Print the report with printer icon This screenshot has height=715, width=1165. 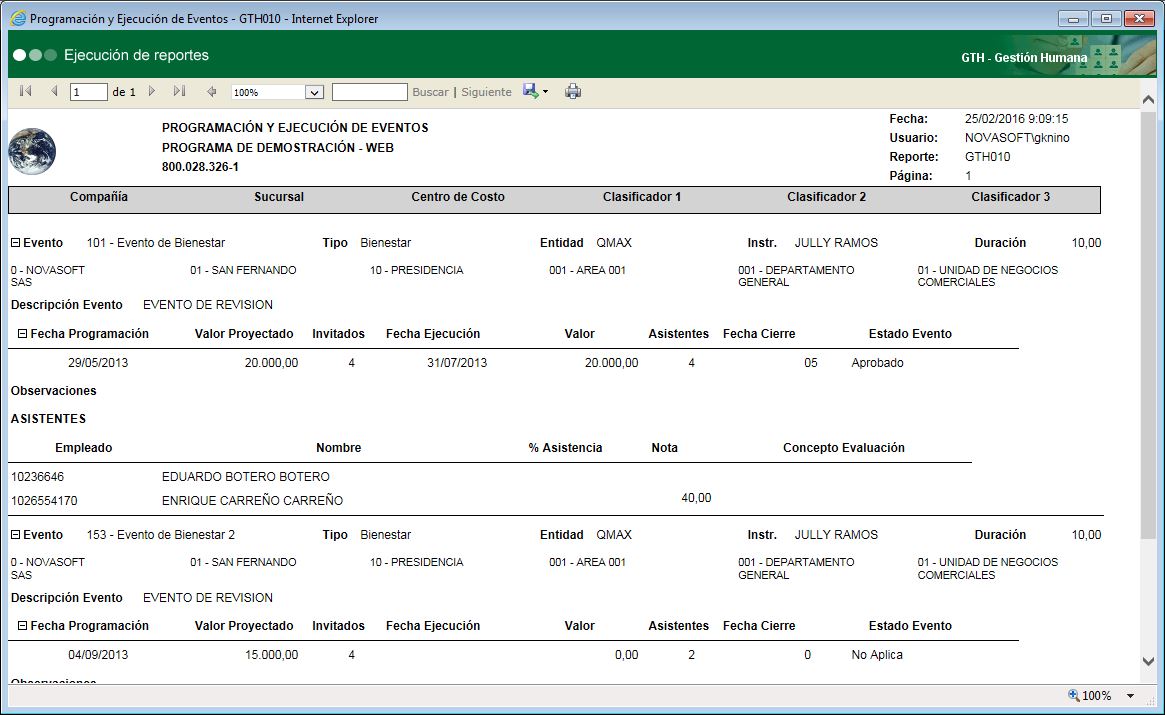[x=573, y=92]
